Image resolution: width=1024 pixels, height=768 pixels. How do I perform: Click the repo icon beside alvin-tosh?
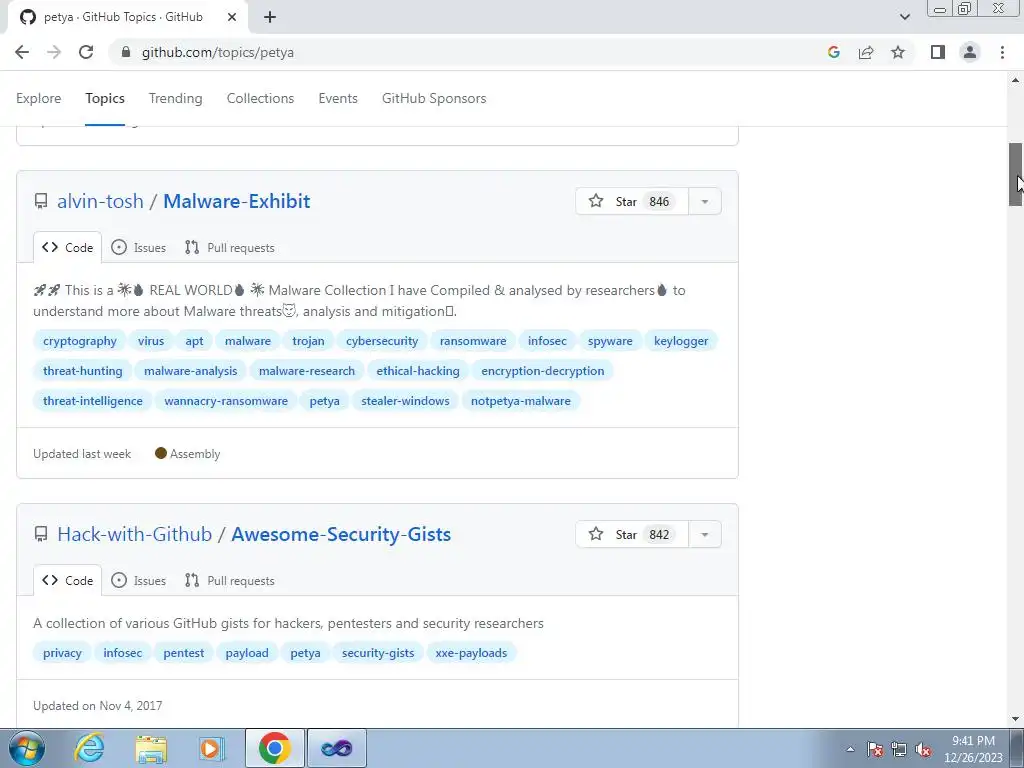click(40, 201)
